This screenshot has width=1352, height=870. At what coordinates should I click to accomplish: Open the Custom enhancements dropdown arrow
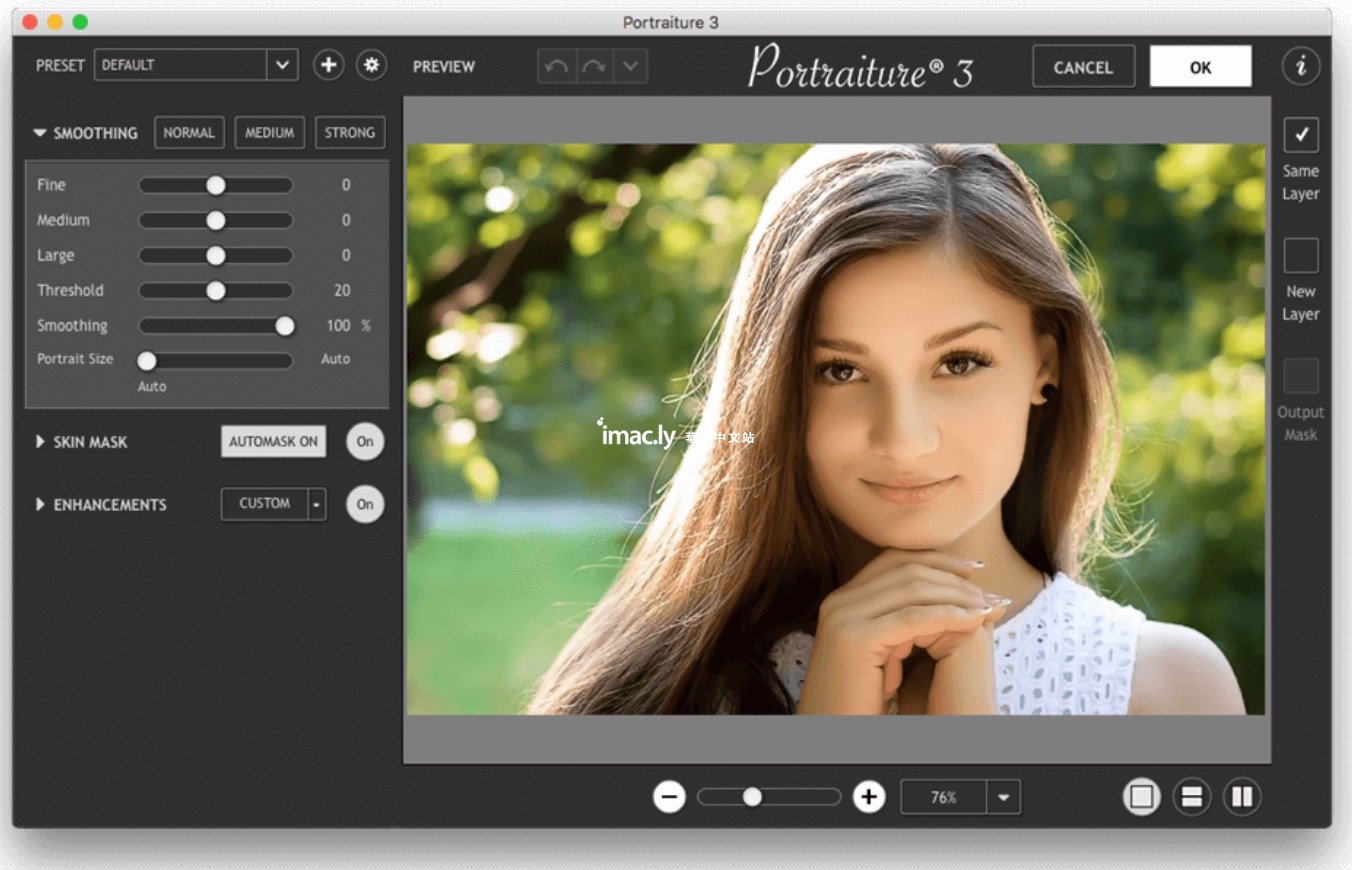pyautogui.click(x=317, y=504)
